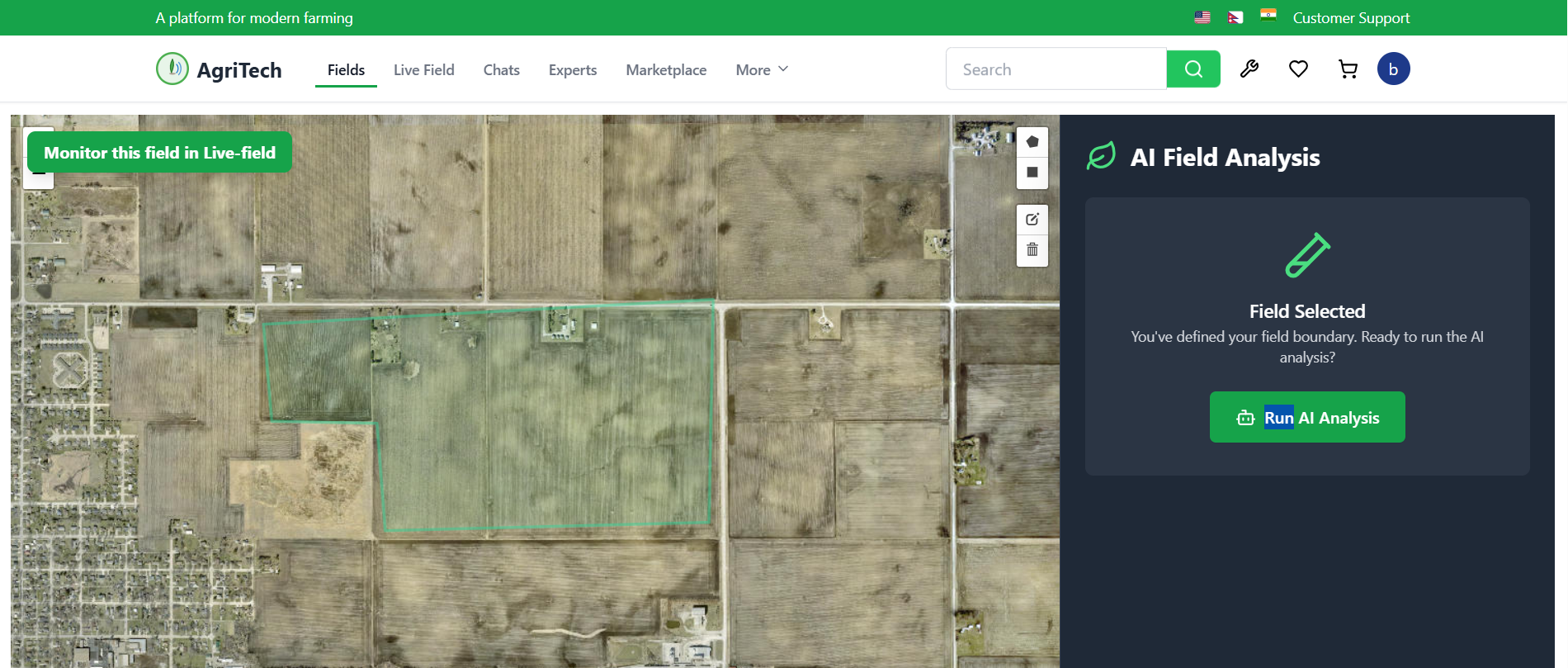Click the 'Field Selected' text
This screenshot has height=668, width=1568.
click(x=1307, y=311)
